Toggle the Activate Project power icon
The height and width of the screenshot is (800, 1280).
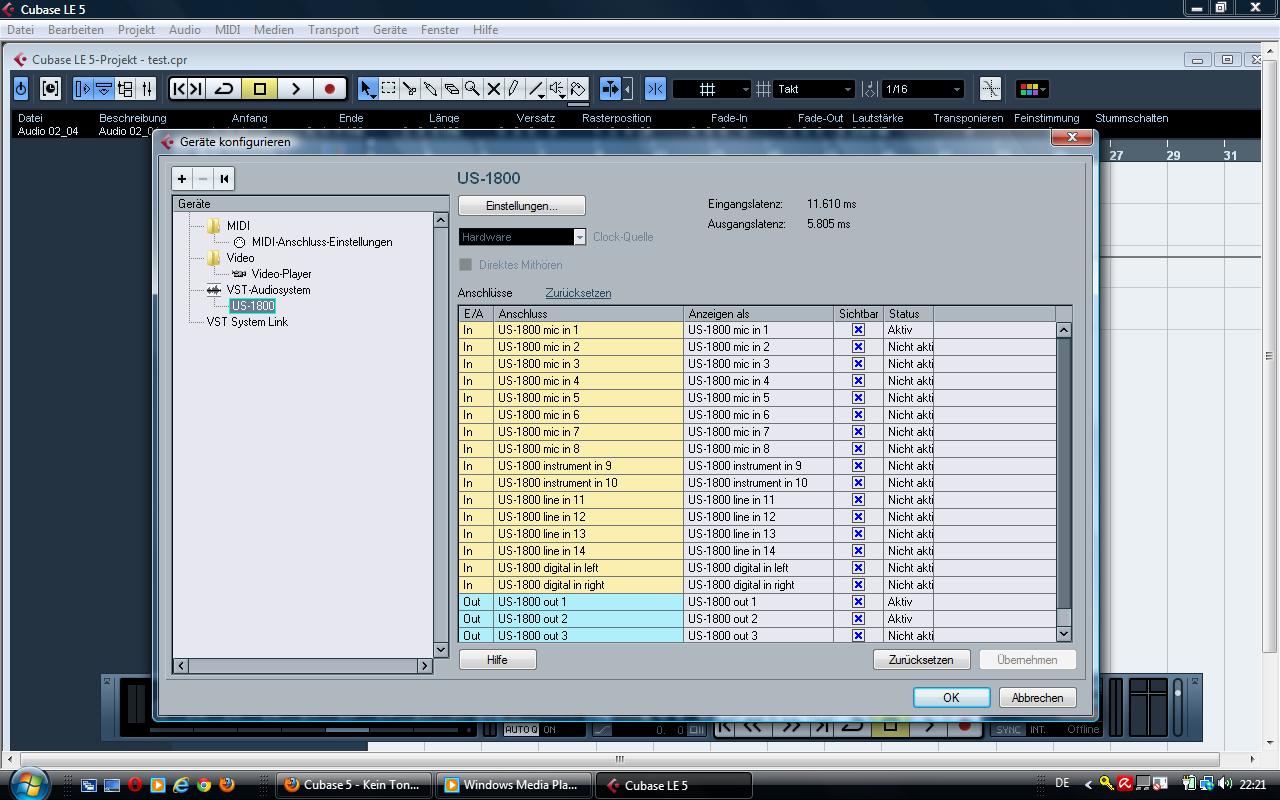pyautogui.click(x=21, y=89)
